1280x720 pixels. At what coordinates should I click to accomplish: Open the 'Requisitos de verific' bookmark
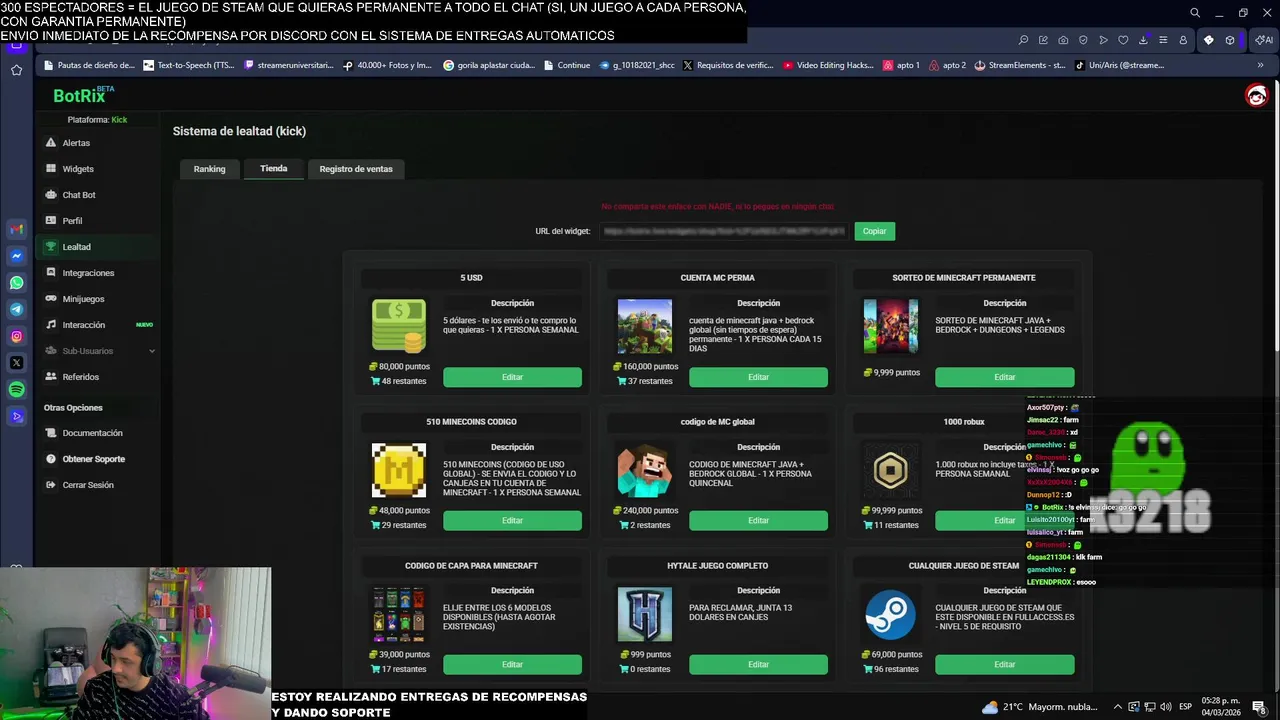[728, 65]
